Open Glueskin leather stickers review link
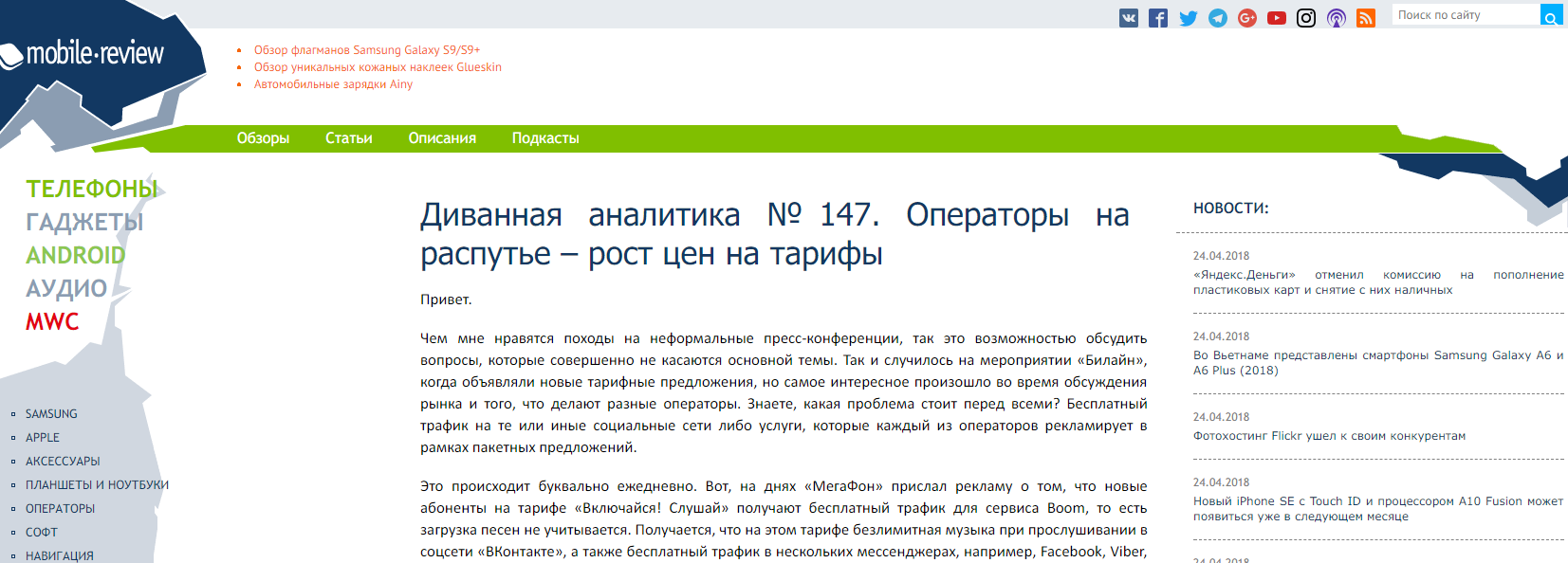Viewport: 1568px width, 563px height. pyautogui.click(x=378, y=67)
